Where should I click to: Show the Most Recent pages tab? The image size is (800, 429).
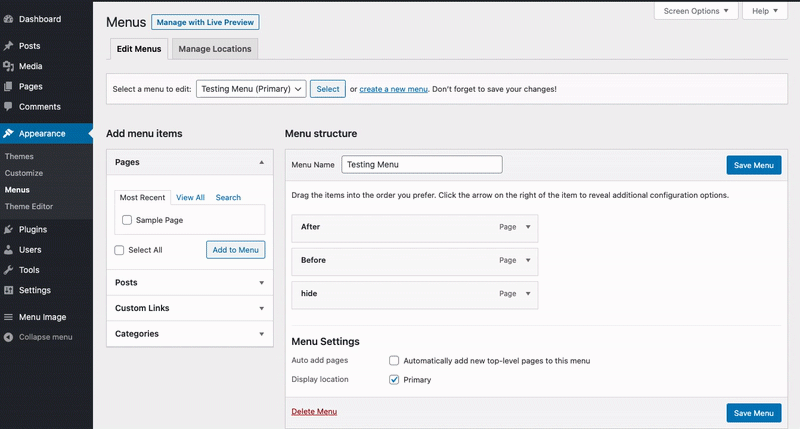pos(142,197)
